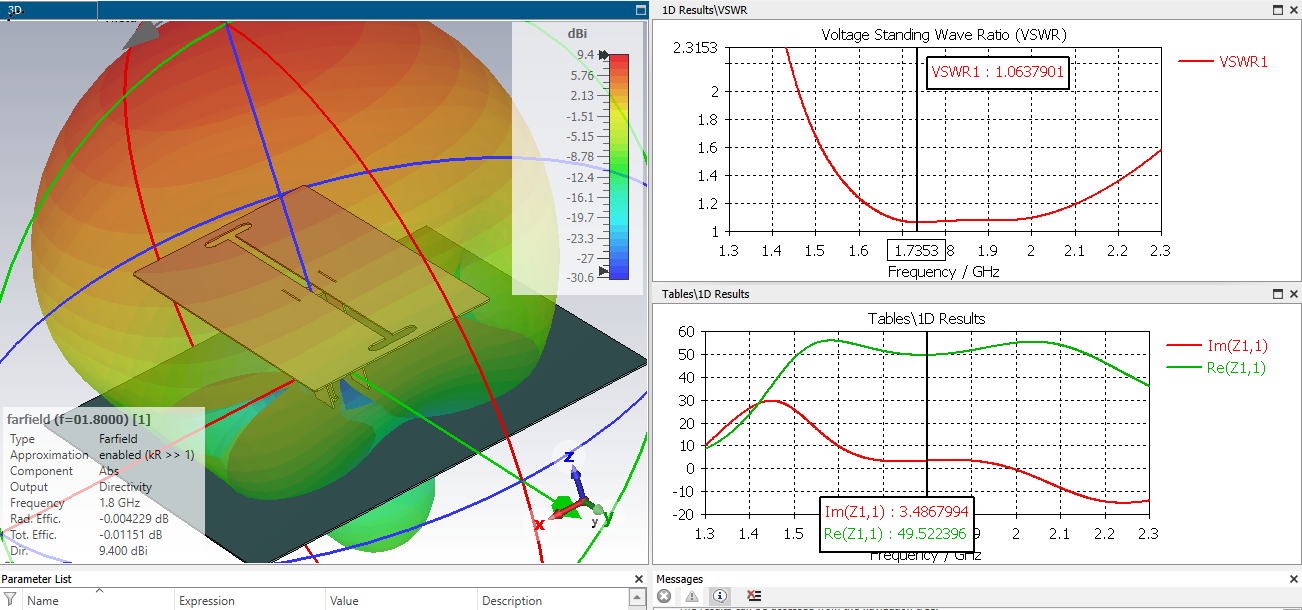This screenshot has height=610, width=1302.
Task: Click Frequency / GHz label under VSWR plot
Action: (943, 272)
